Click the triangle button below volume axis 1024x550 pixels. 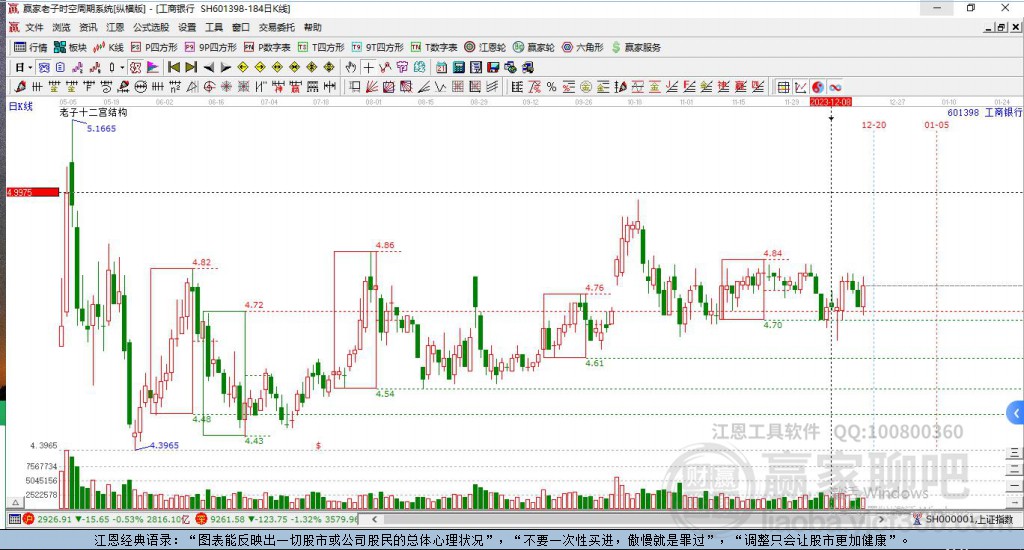[16, 502]
